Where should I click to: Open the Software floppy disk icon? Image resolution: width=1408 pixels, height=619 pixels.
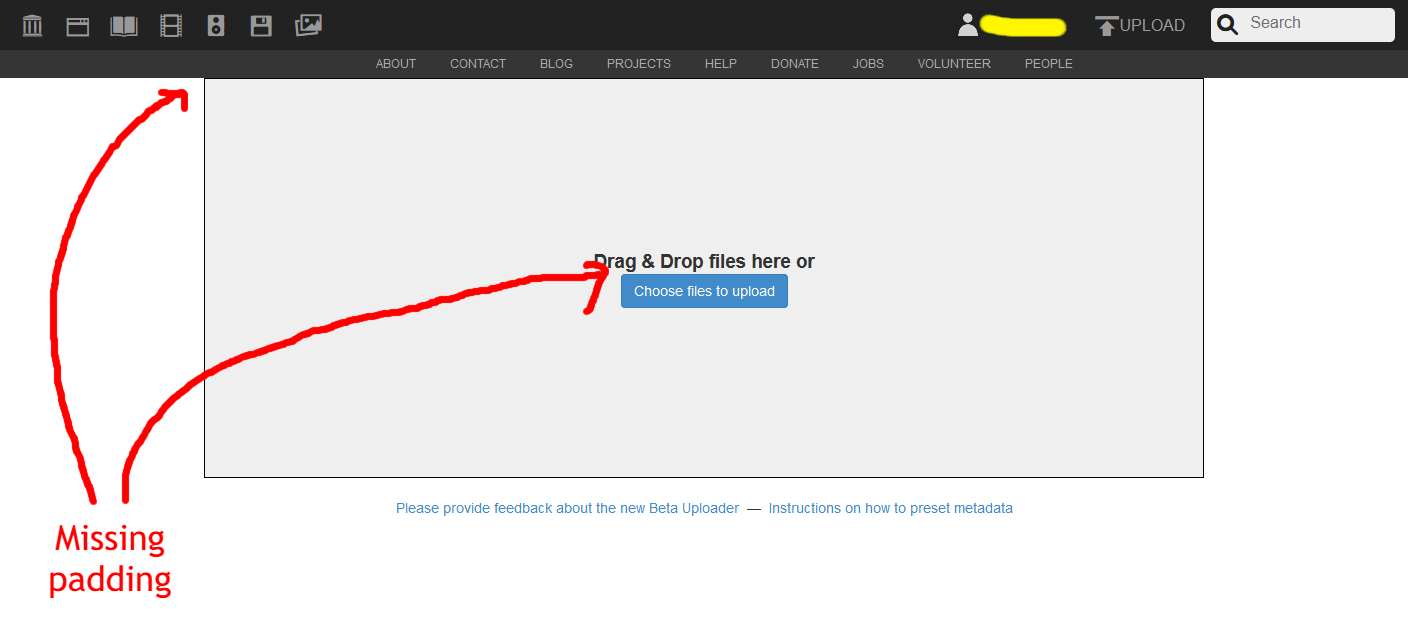[261, 26]
